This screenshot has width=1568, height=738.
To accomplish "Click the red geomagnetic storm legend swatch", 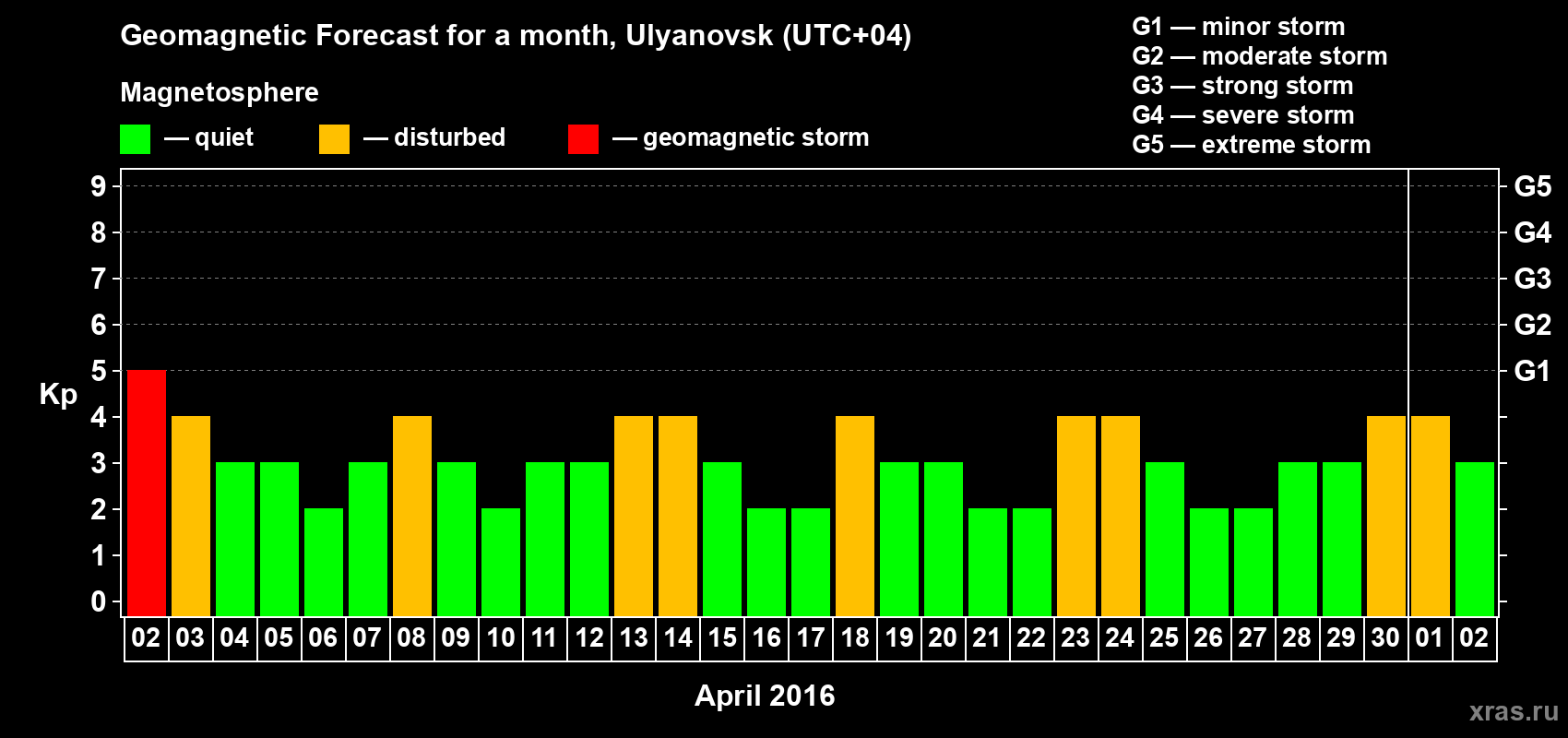I will point(583,139).
